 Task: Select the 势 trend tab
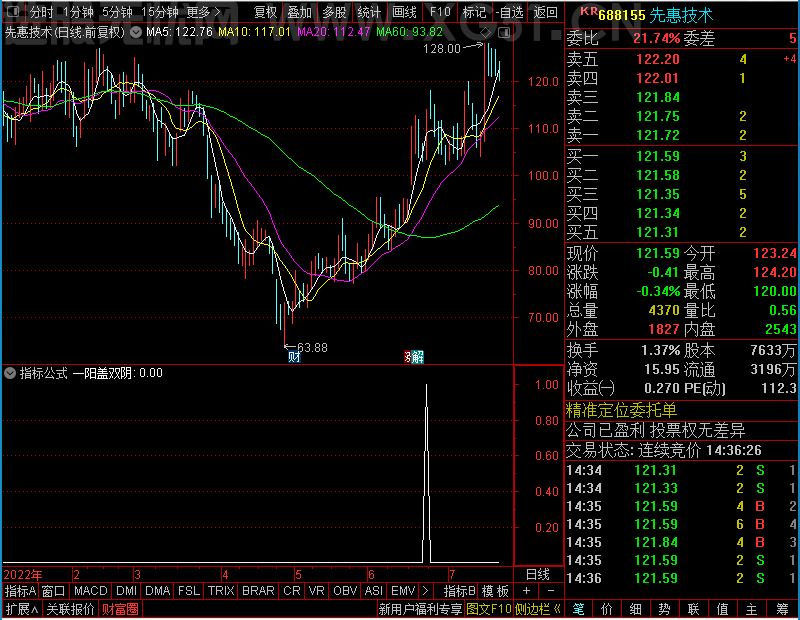[x=664, y=609]
